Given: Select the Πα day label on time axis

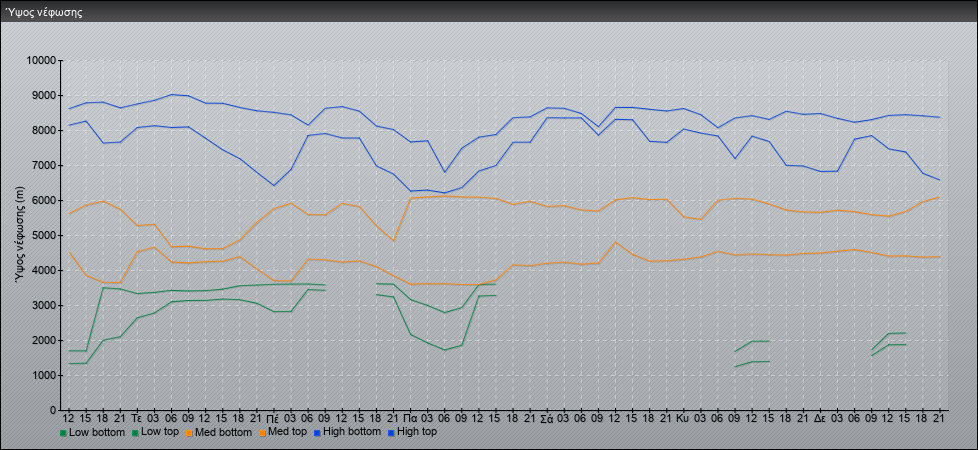Looking at the screenshot, I should coord(410,418).
